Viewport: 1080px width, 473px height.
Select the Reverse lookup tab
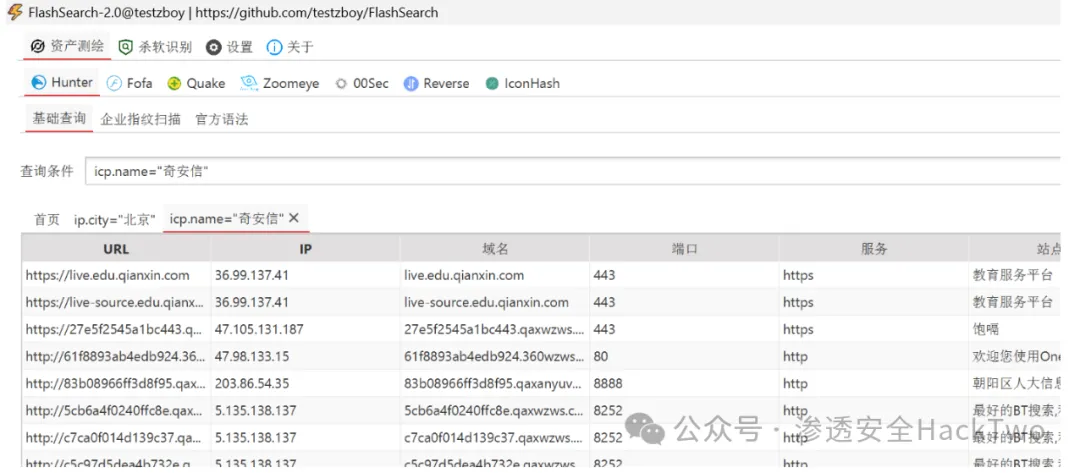tap(437, 84)
